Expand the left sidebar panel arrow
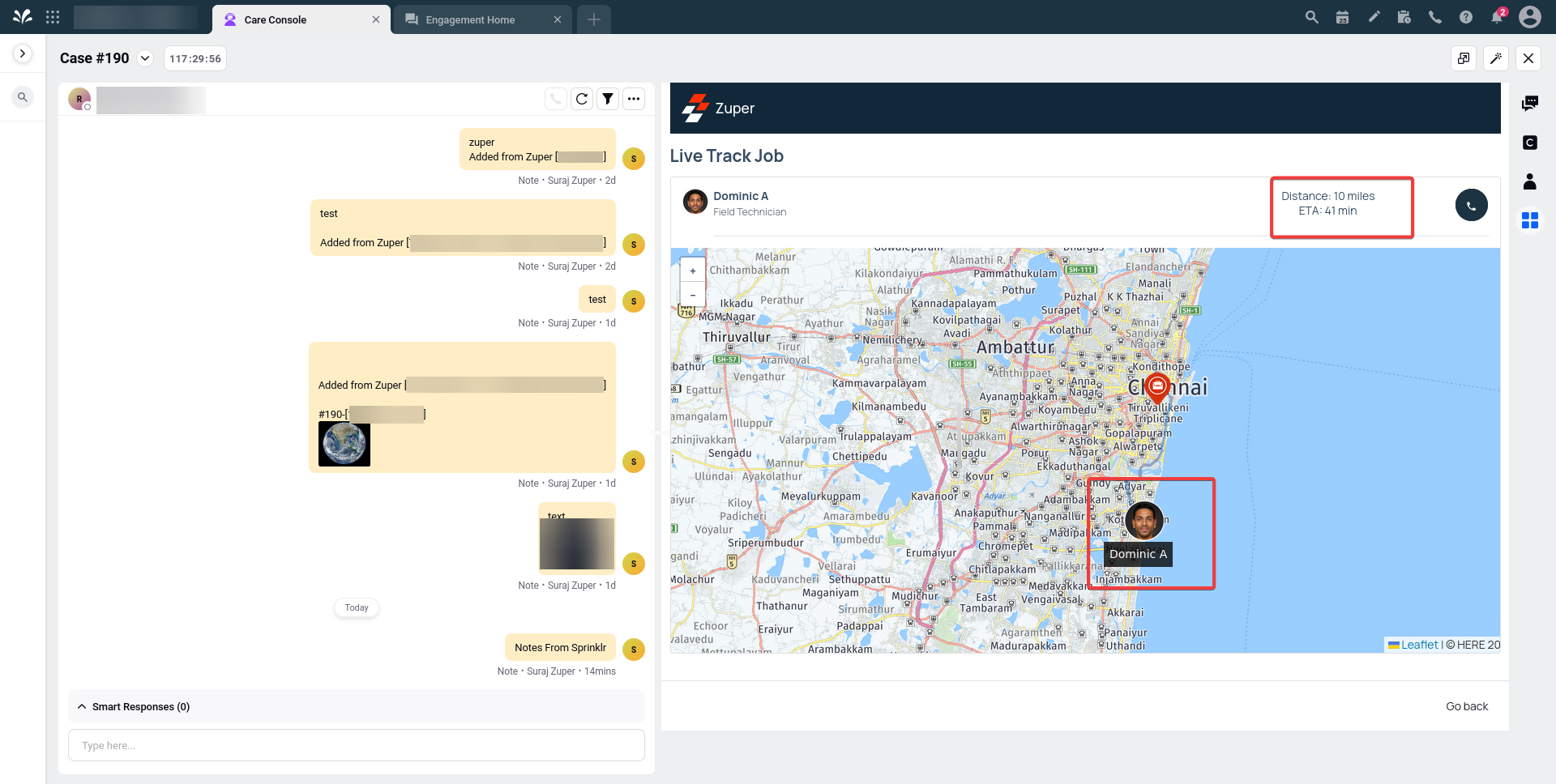1556x784 pixels. point(23,53)
